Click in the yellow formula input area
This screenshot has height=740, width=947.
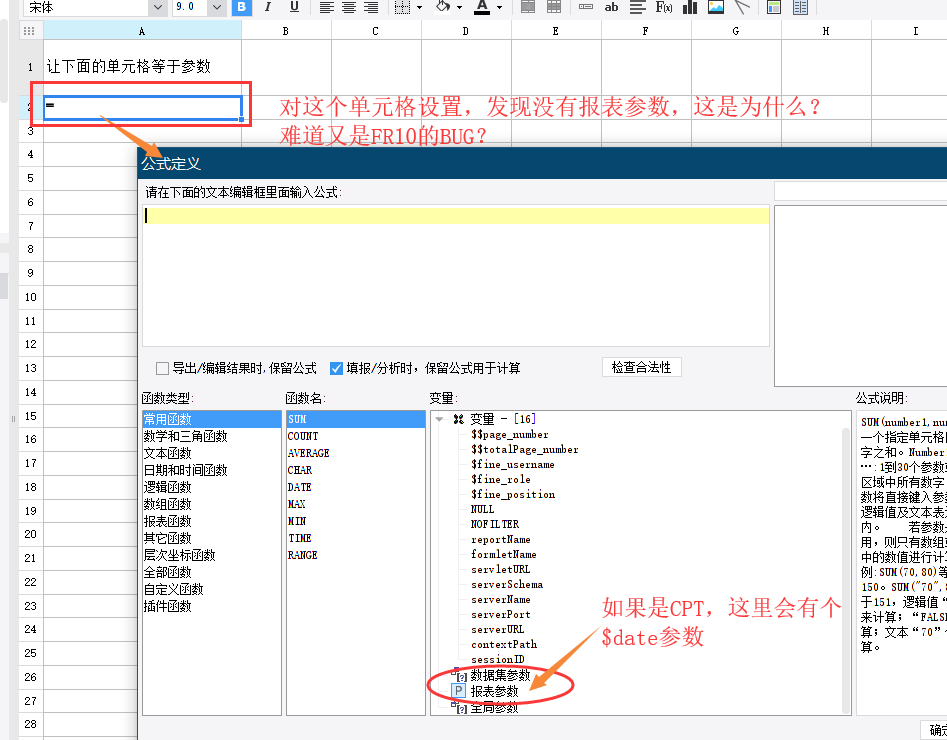(x=456, y=216)
